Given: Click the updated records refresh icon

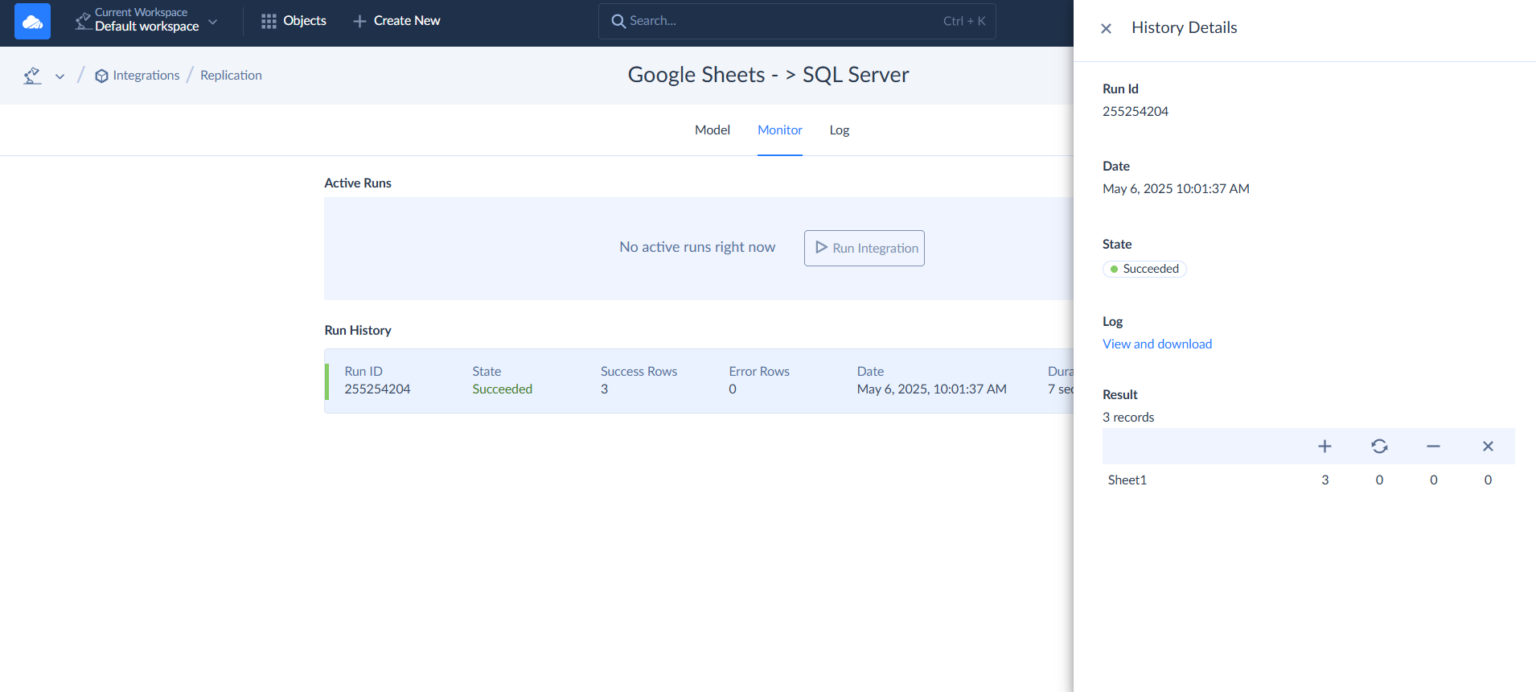Looking at the screenshot, I should point(1379,446).
